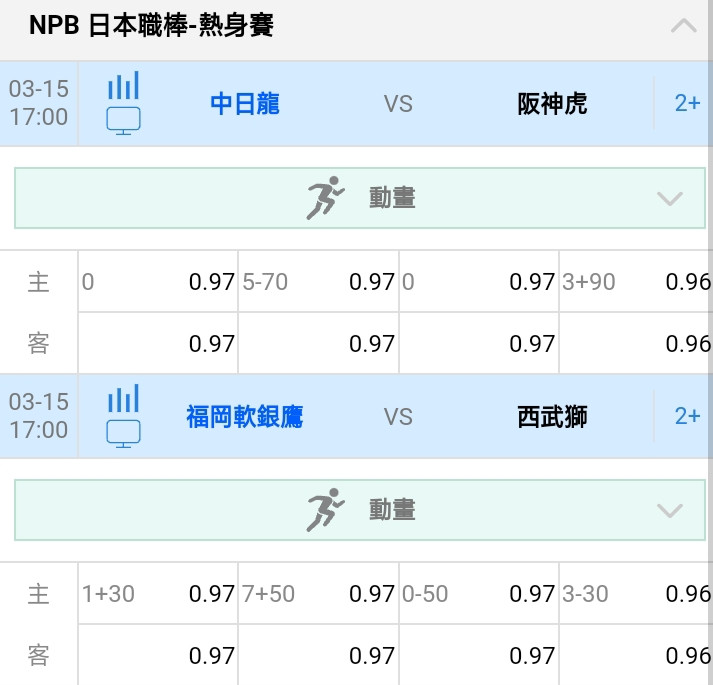Click running man icon in first 動畫 bar

point(325,198)
